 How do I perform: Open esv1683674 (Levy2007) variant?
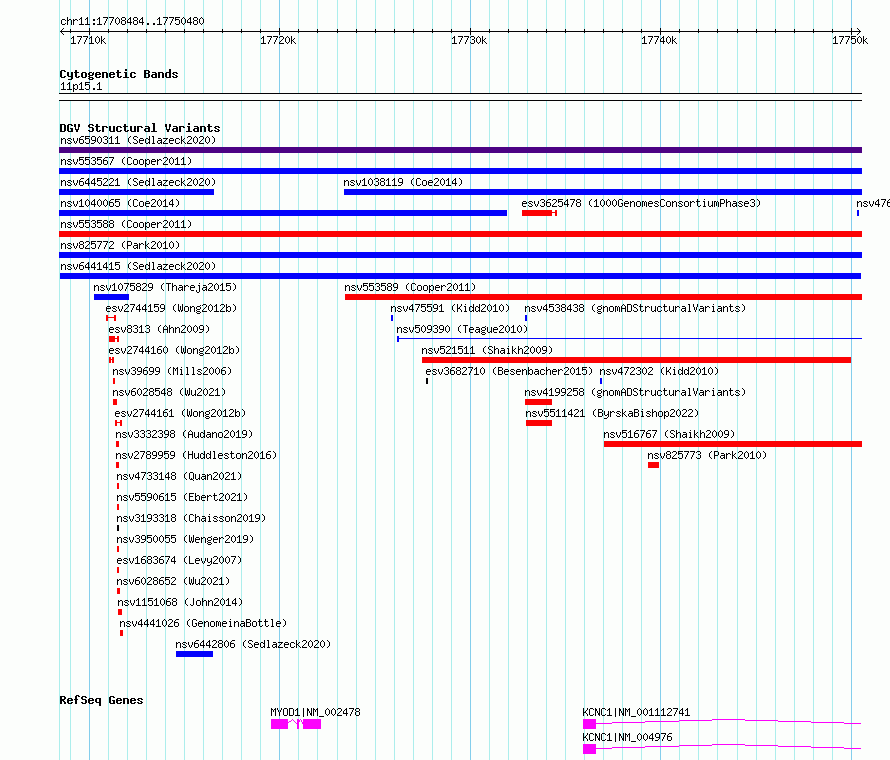click(x=179, y=560)
